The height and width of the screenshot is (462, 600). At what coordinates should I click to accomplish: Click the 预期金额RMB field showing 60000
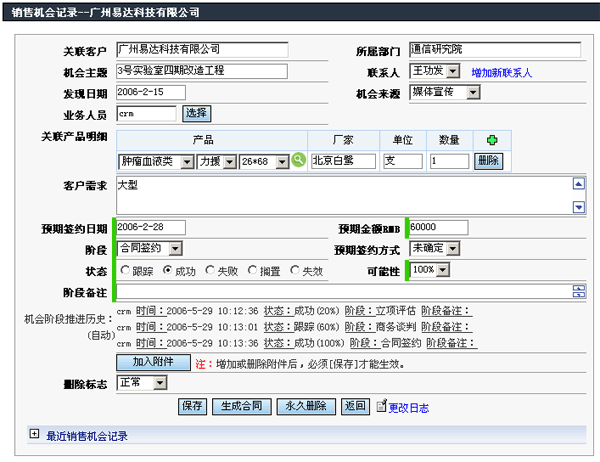(x=439, y=227)
